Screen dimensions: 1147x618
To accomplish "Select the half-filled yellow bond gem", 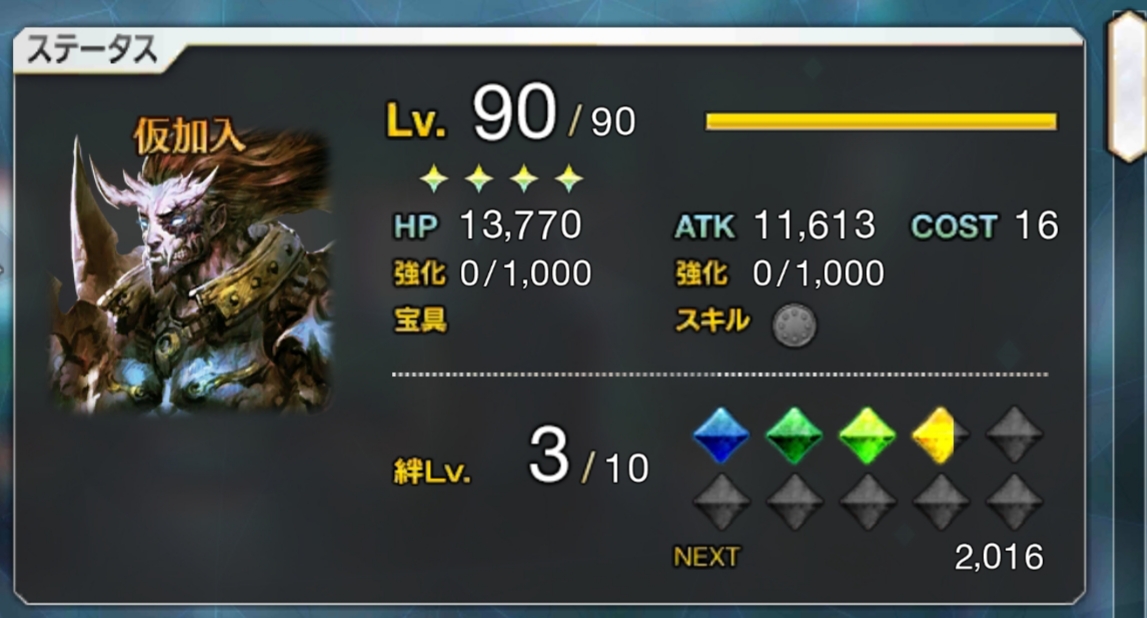I will click(x=940, y=436).
